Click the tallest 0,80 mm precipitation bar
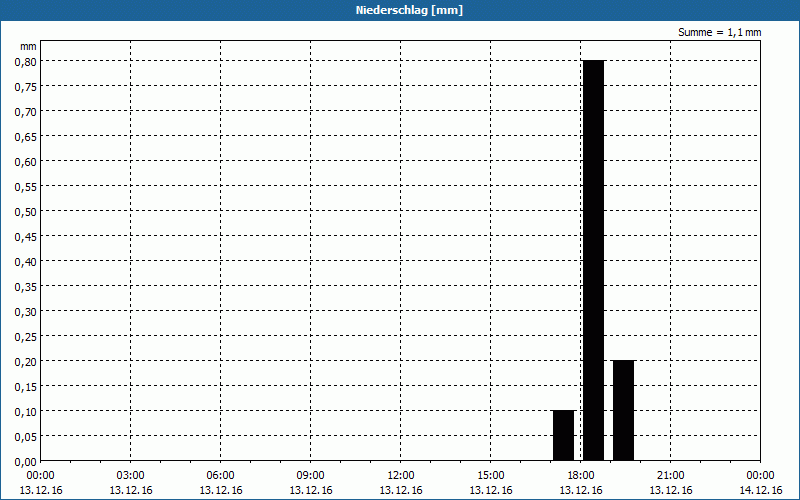This screenshot has height=500, width=800. (593, 260)
